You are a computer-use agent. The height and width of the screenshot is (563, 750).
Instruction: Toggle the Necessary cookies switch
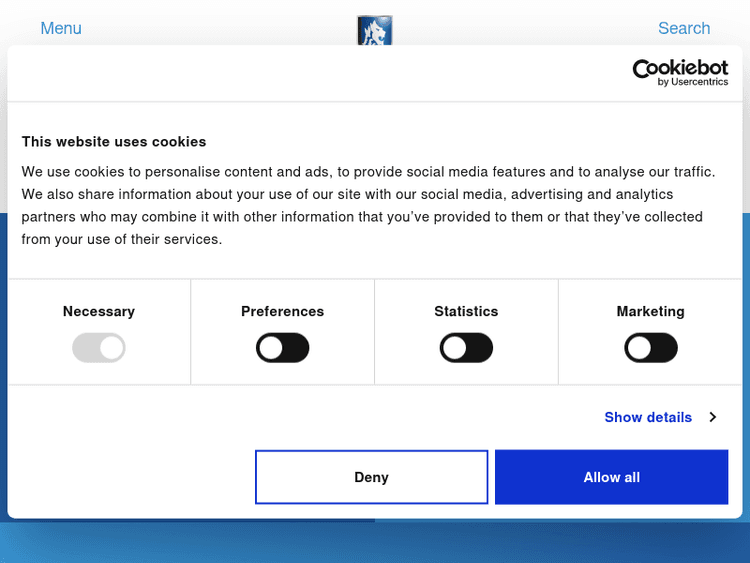(99, 348)
